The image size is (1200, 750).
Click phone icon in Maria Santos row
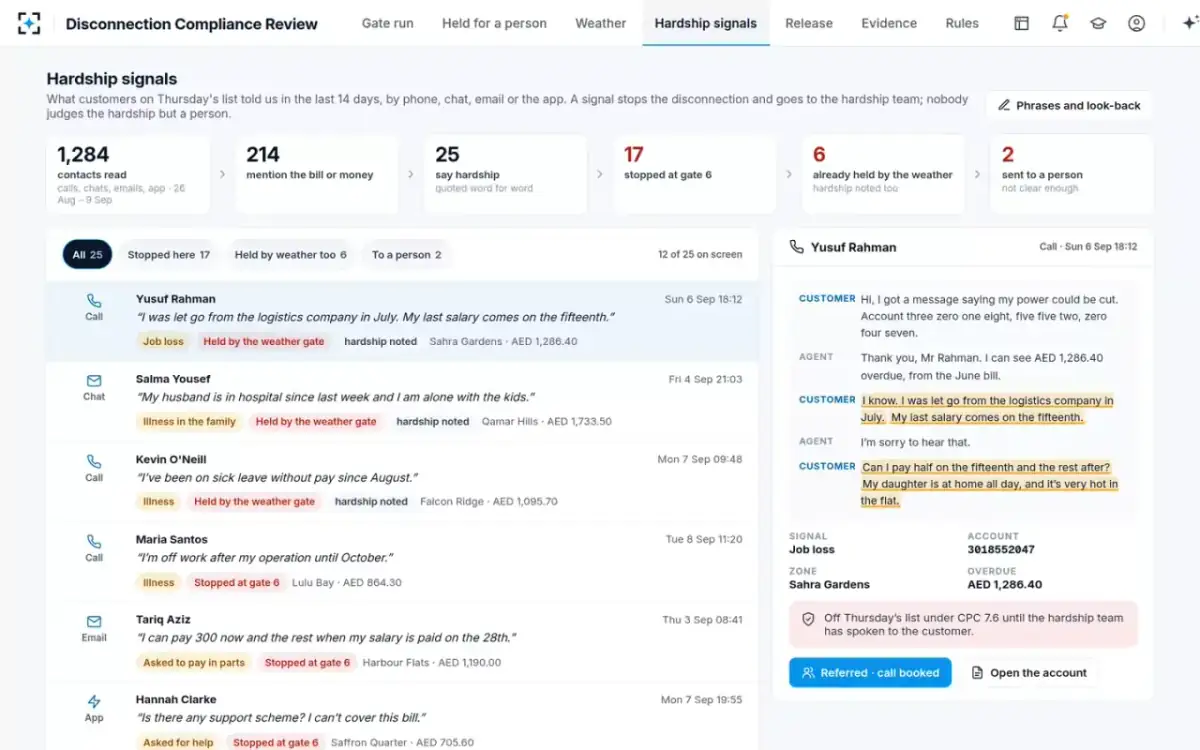click(94, 541)
